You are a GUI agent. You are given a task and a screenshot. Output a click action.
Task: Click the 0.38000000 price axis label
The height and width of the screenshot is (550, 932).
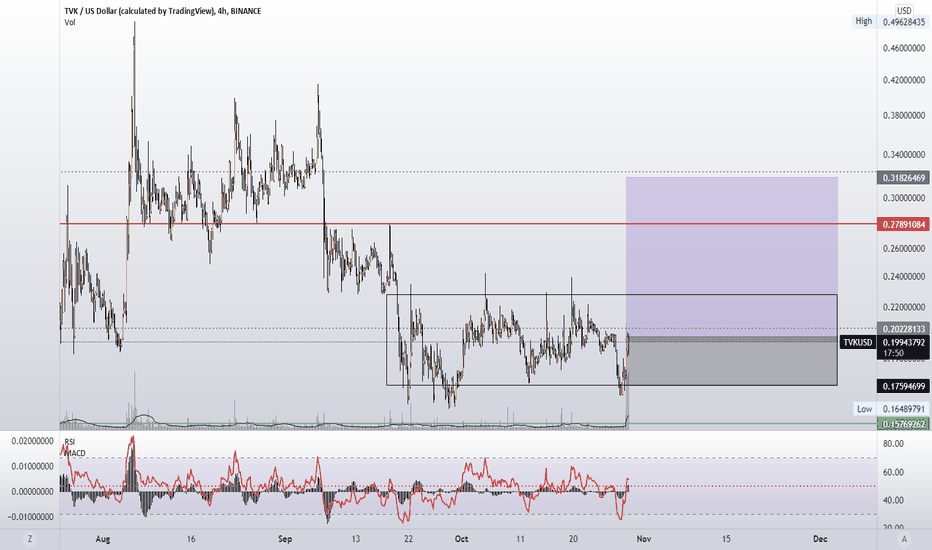click(904, 115)
